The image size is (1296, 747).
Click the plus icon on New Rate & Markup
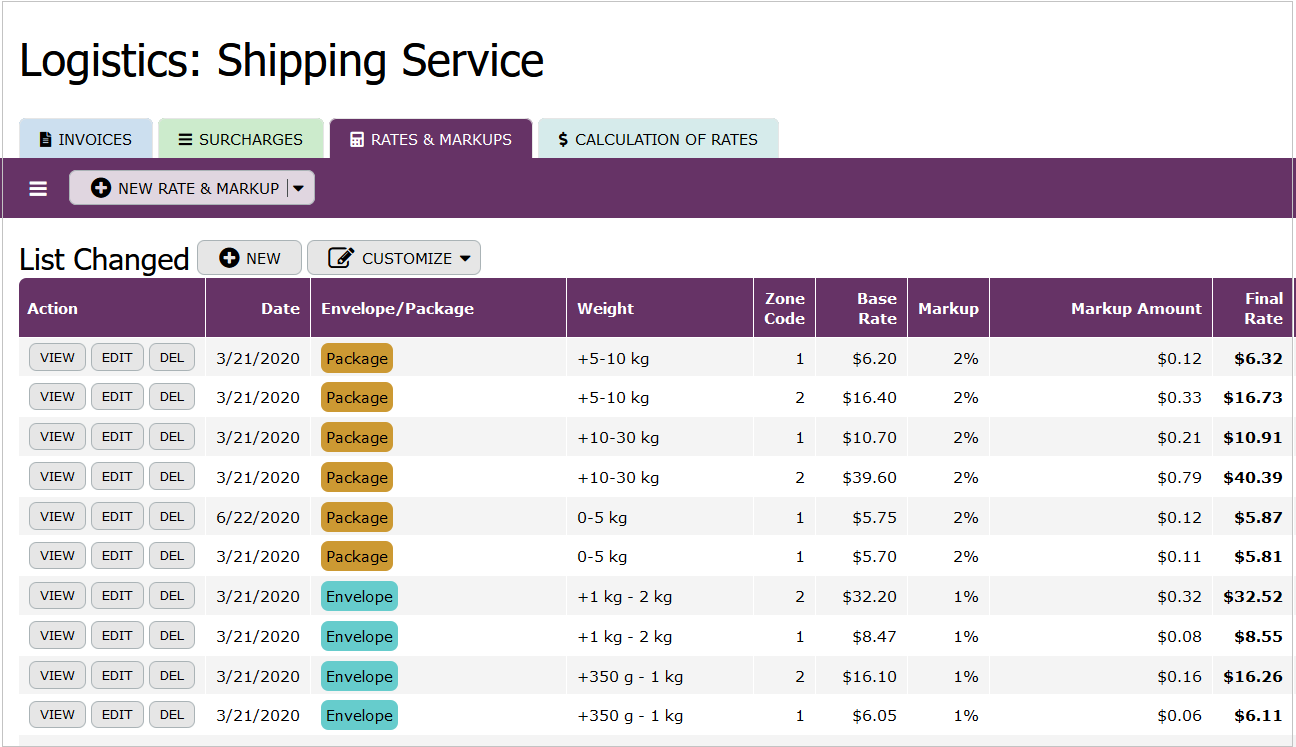[x=101, y=188]
